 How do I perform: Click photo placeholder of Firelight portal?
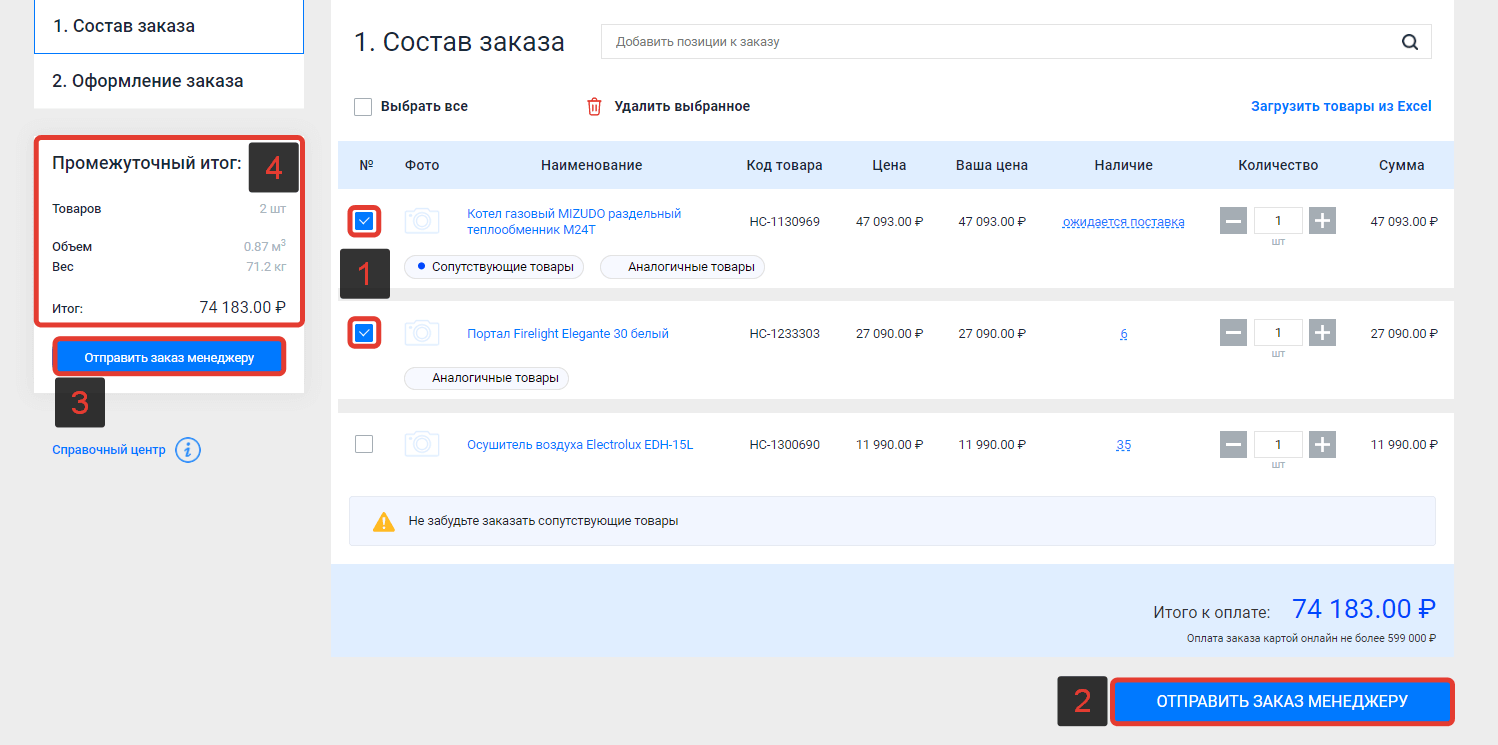tap(422, 333)
